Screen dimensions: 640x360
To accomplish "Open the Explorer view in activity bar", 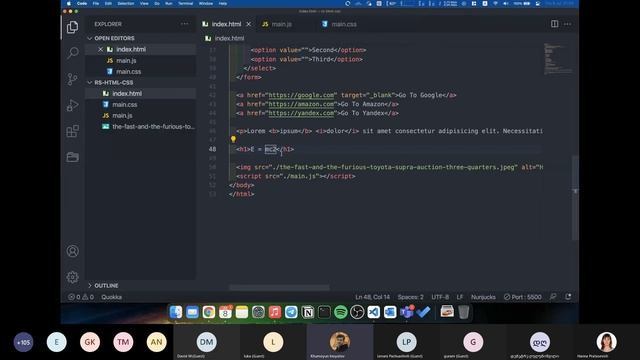I will pyautogui.click(x=73, y=27).
